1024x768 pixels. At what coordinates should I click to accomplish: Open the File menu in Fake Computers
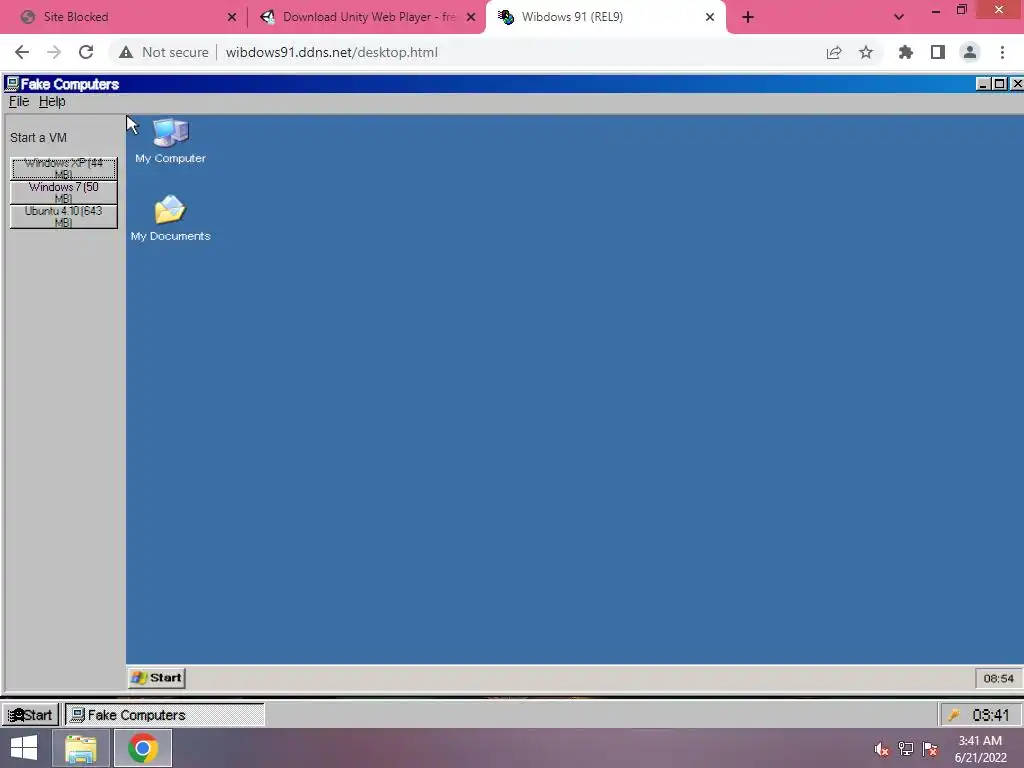coord(19,101)
